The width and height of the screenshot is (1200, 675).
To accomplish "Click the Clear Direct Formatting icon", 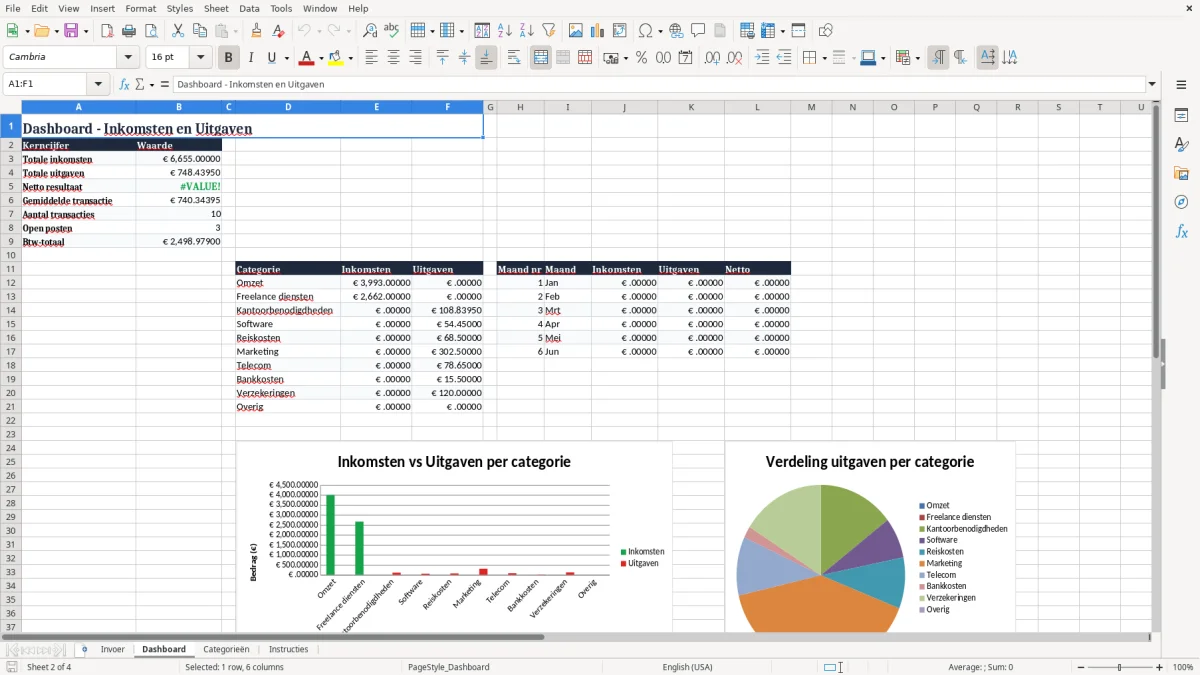I will pyautogui.click(x=277, y=31).
